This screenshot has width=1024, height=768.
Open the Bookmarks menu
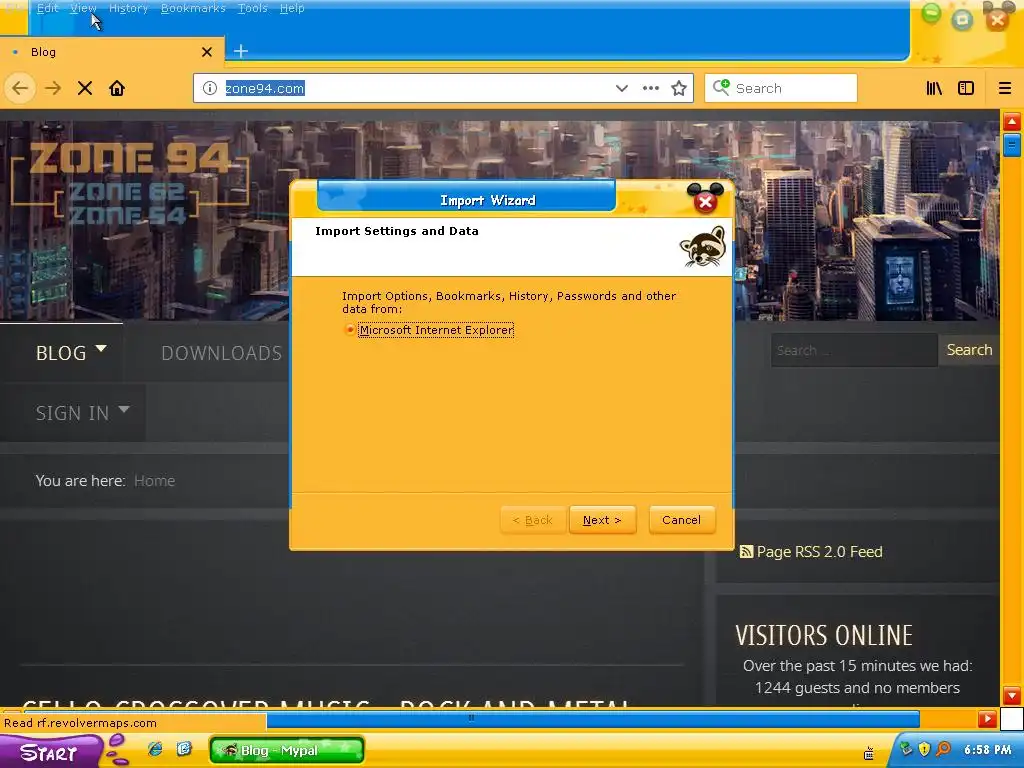193,8
